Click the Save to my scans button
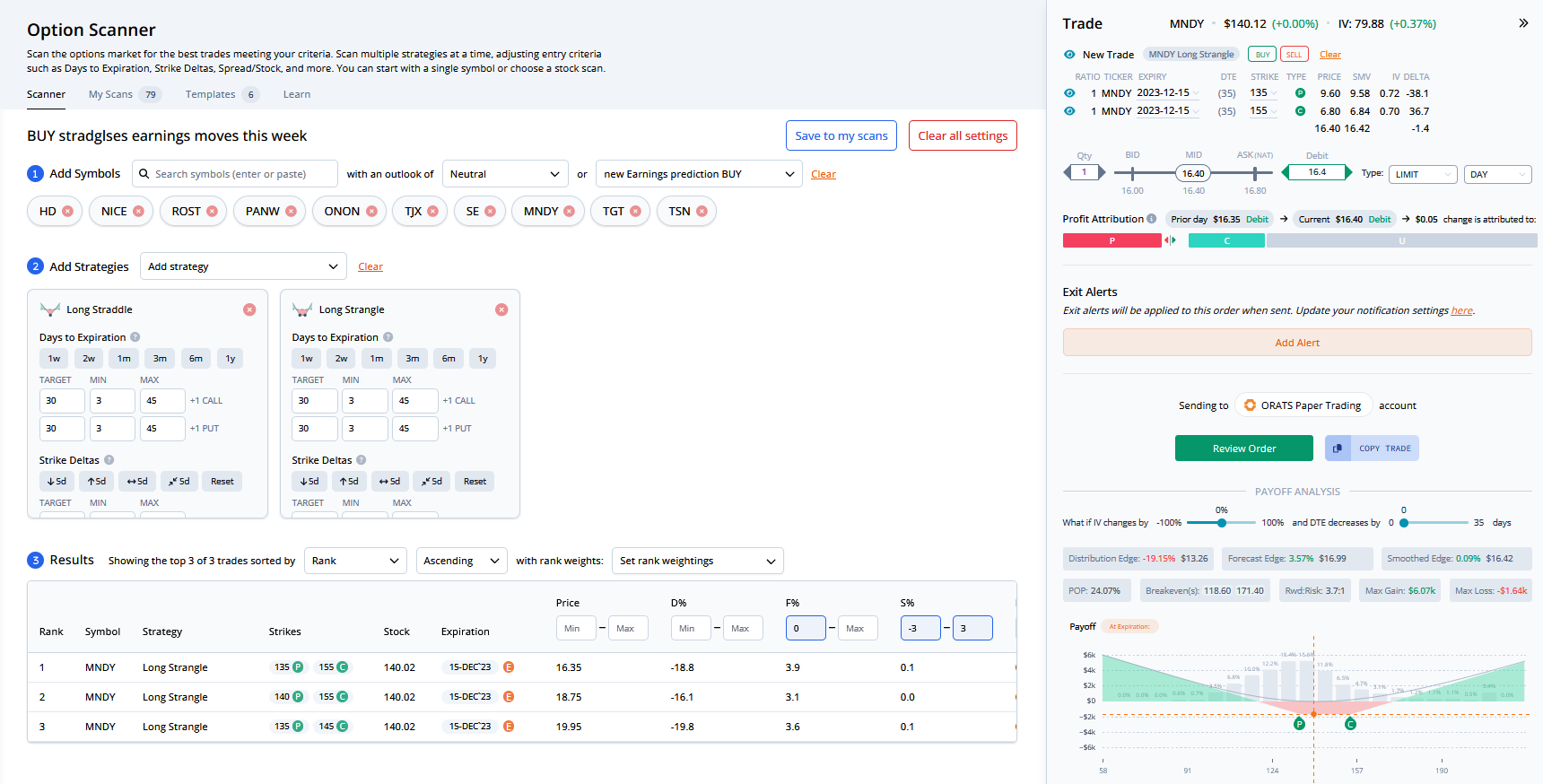1543x784 pixels. click(841, 135)
